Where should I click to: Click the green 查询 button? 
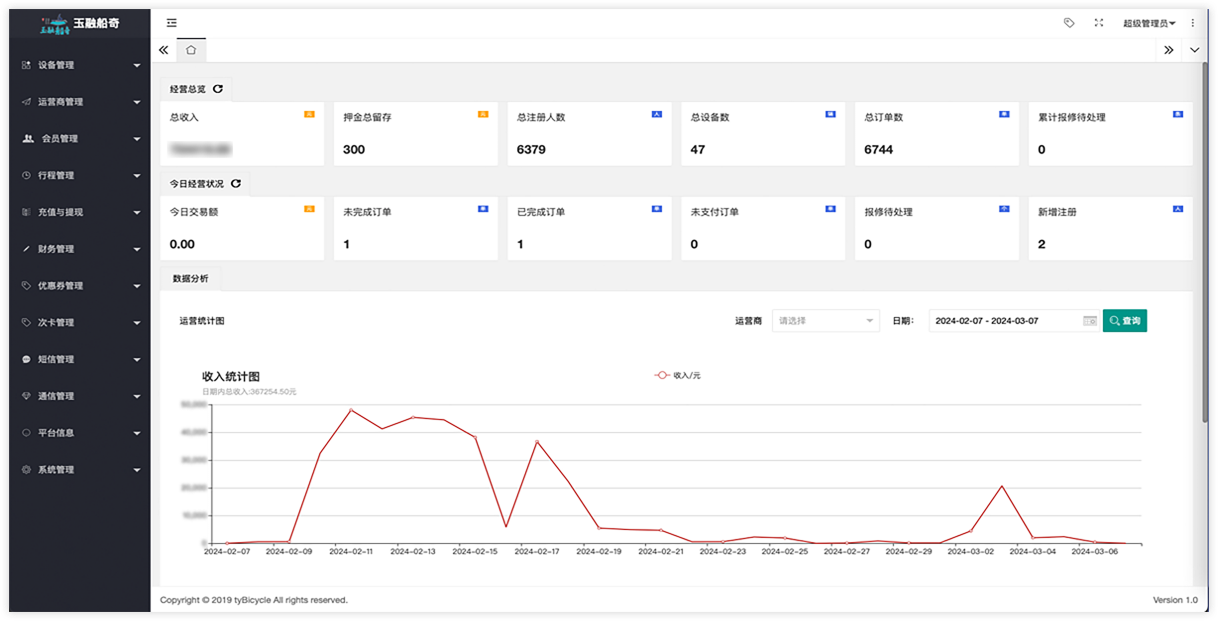pyautogui.click(x=1125, y=321)
